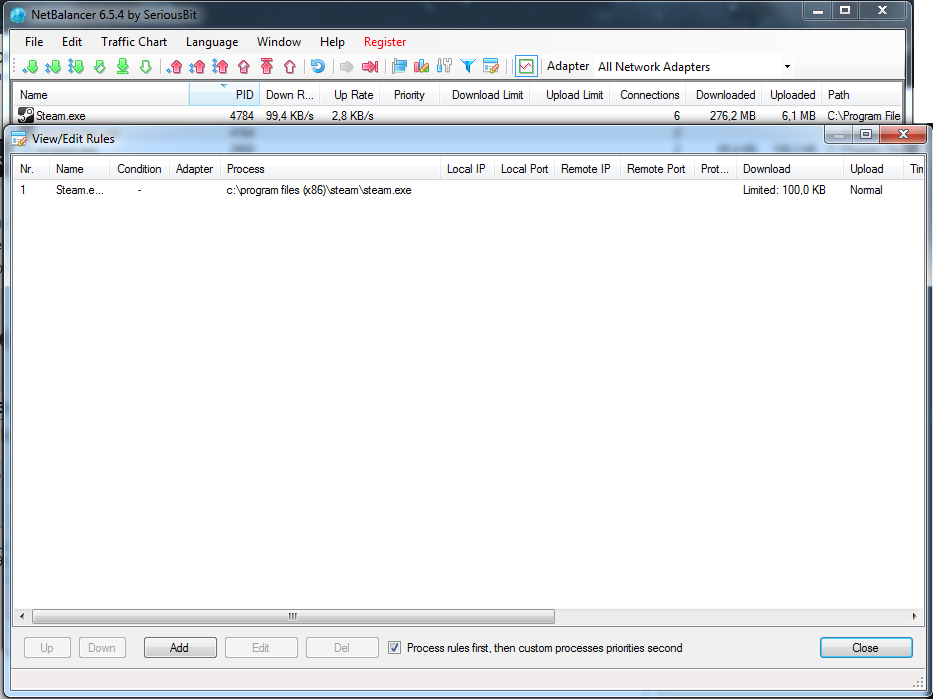This screenshot has width=933, height=699.
Task: Click the hollow outlined green download arrow
Action: (145, 67)
